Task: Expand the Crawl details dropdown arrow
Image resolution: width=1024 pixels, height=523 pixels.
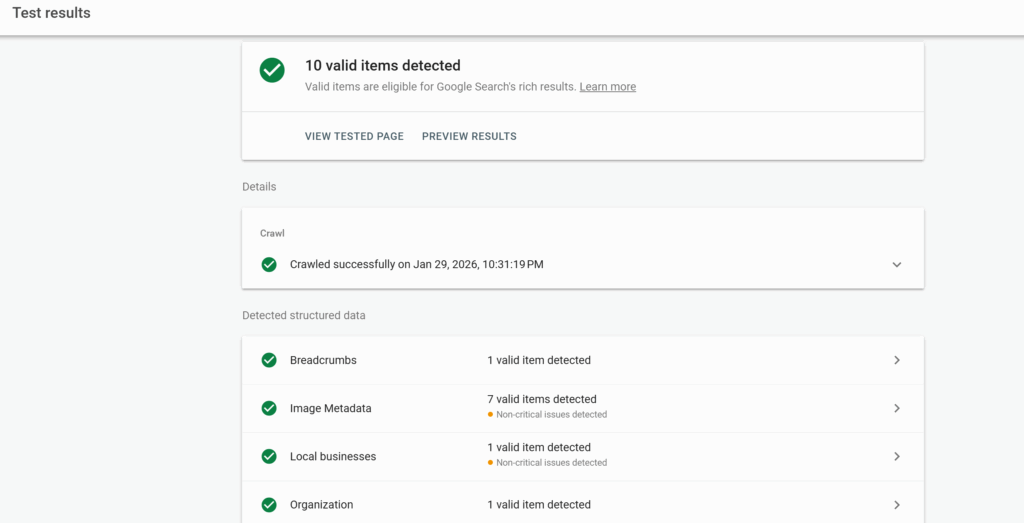Action: click(x=897, y=265)
